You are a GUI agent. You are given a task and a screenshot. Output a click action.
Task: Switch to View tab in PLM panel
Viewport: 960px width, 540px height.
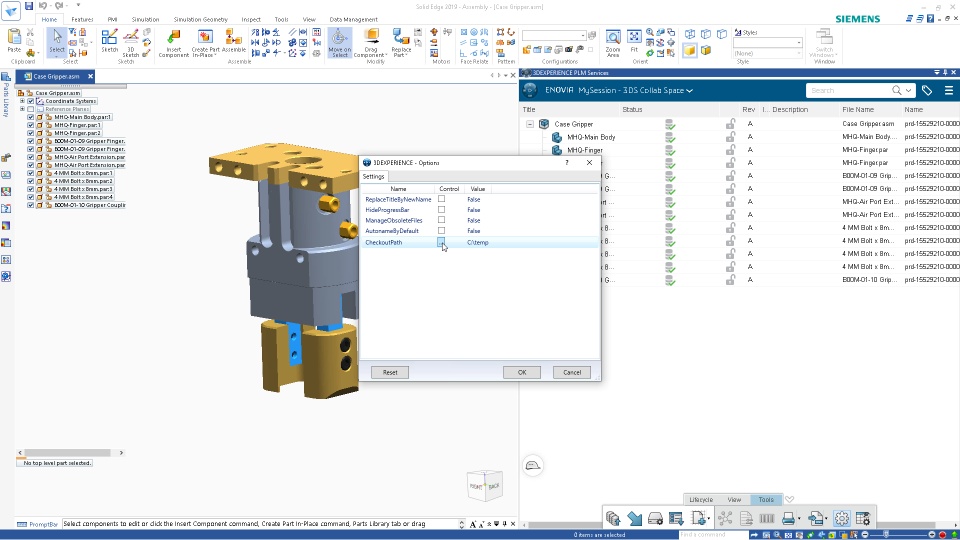click(x=734, y=500)
